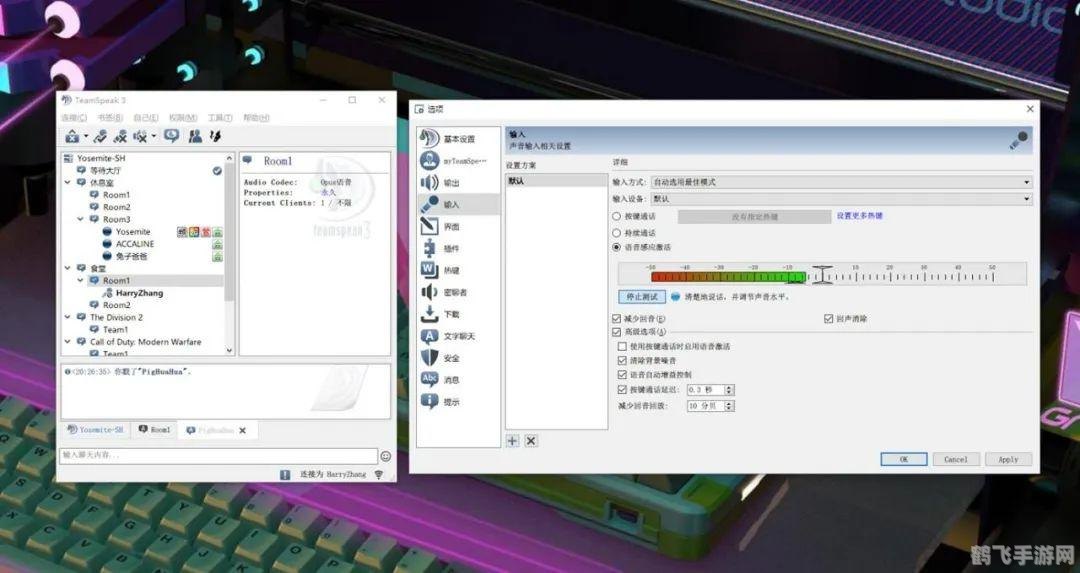Collapse The Division 2 channel group
1080x573 pixels.
click(x=68, y=317)
